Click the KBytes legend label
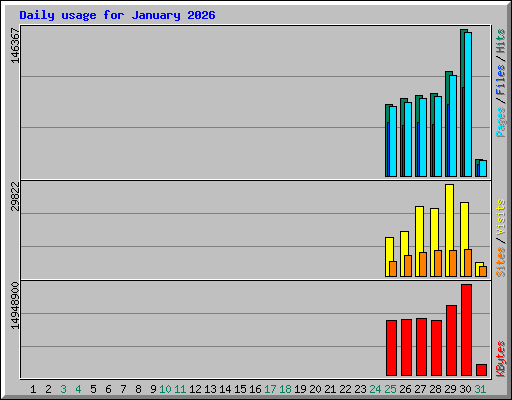 [x=500, y=359]
